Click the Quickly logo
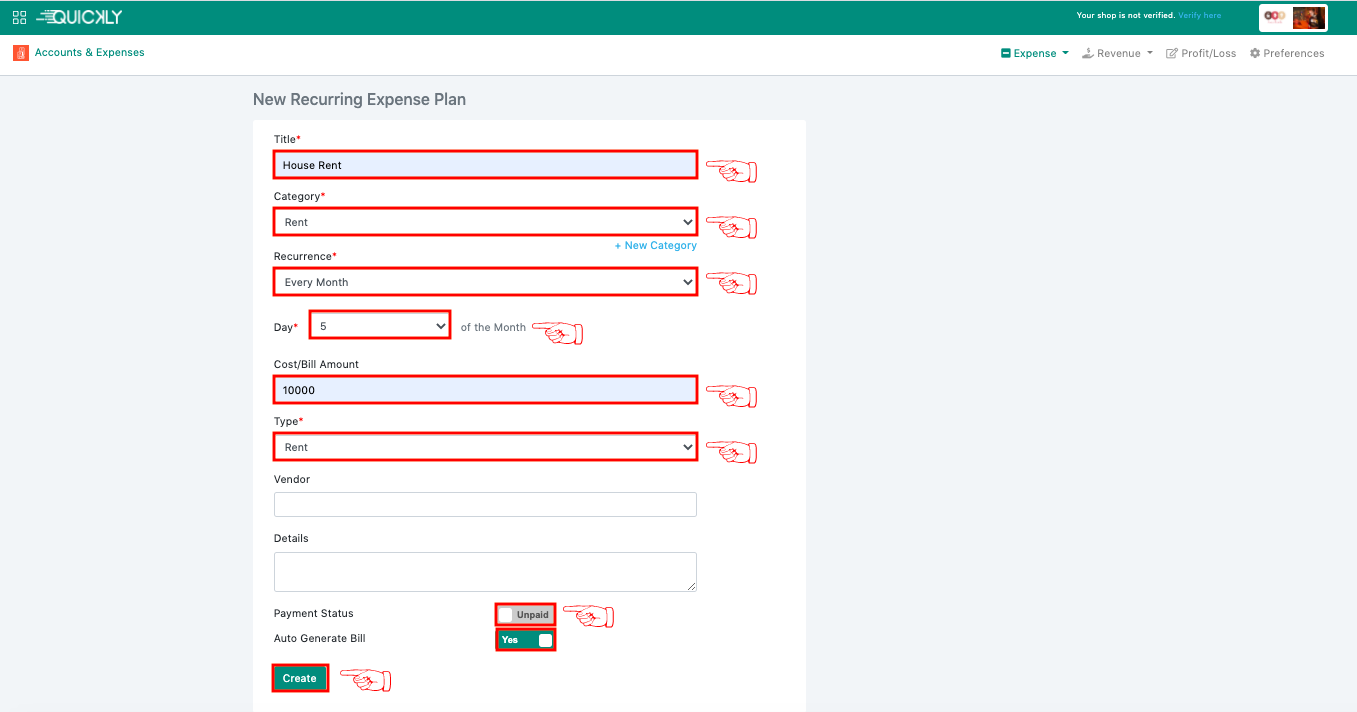The image size is (1357, 712). pyautogui.click(x=80, y=17)
